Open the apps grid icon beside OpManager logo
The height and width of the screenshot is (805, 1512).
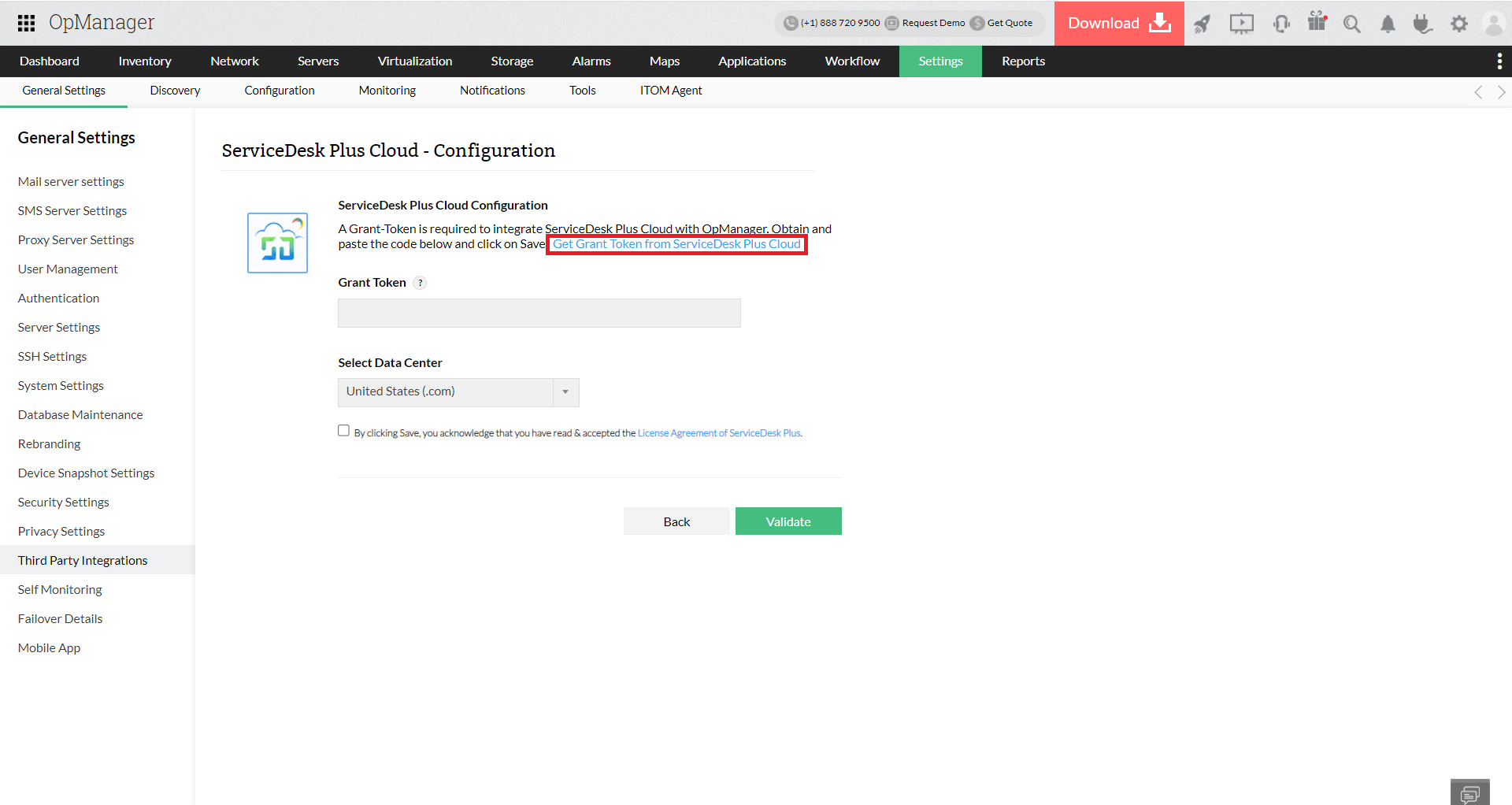[26, 22]
